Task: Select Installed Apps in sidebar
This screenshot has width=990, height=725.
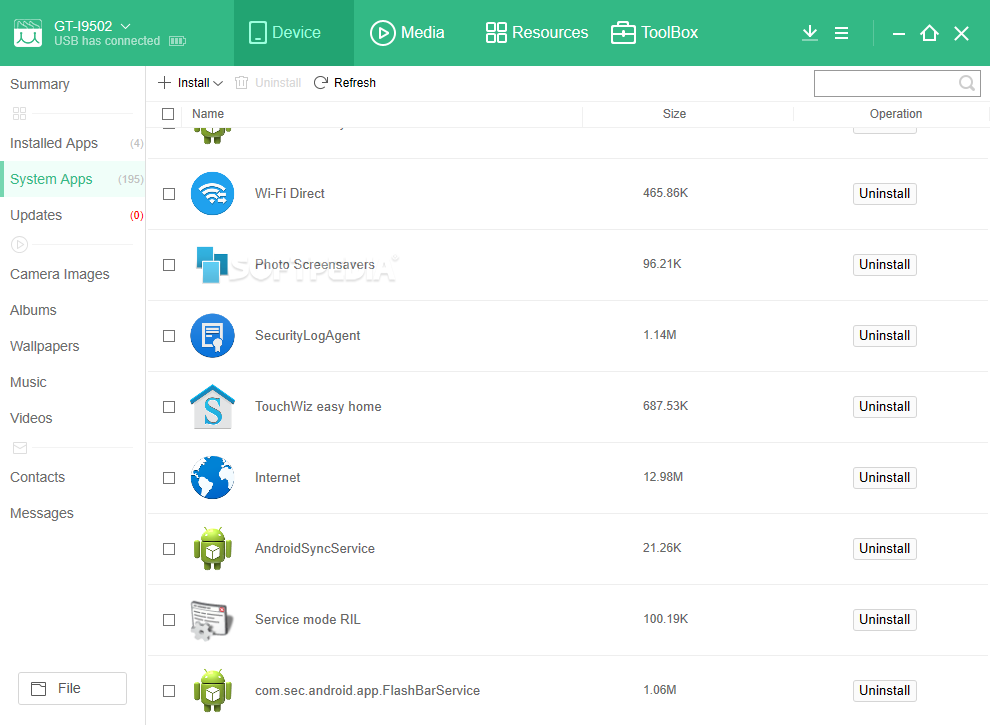Action: point(73,143)
